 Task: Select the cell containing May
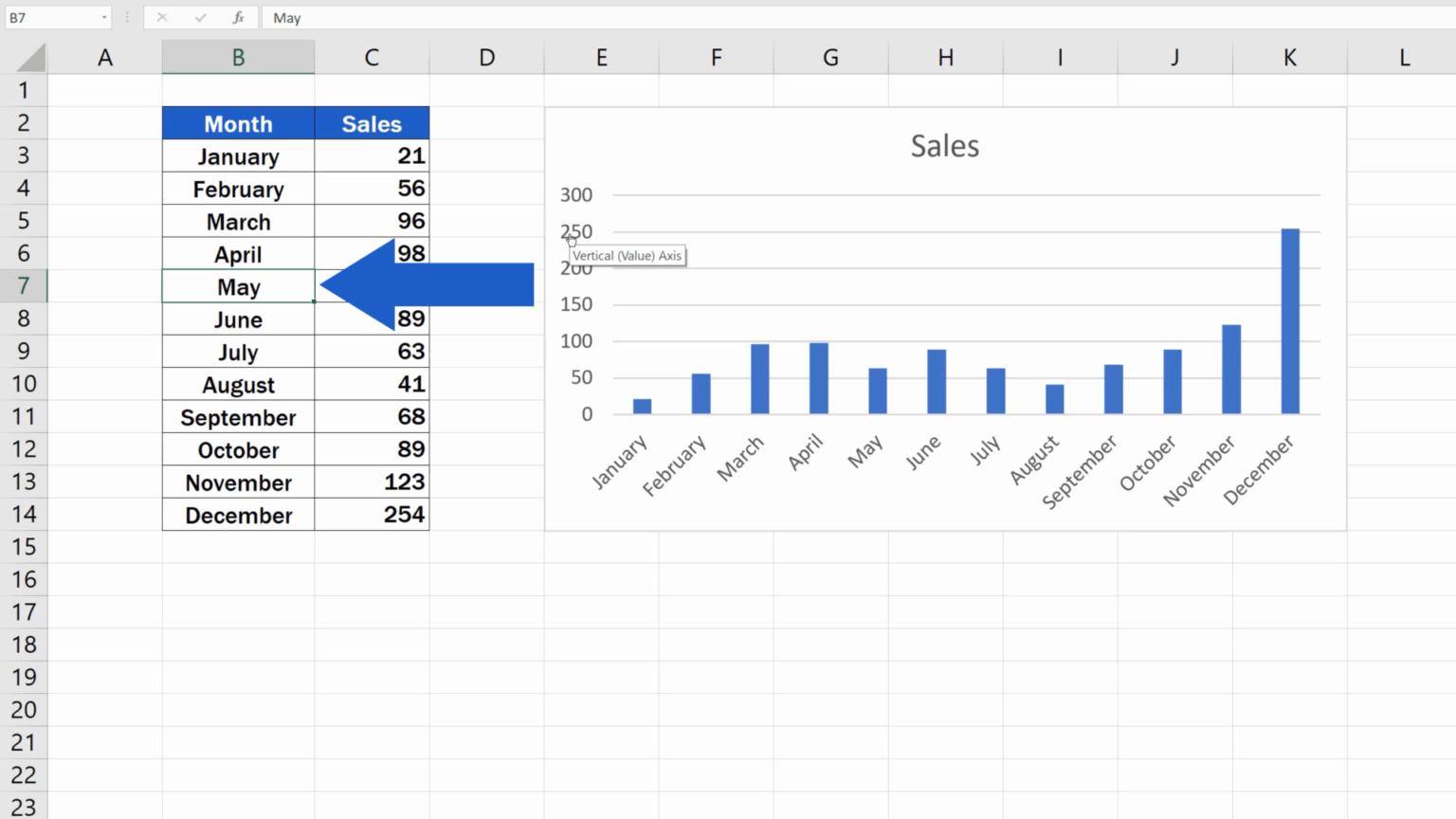coord(238,286)
